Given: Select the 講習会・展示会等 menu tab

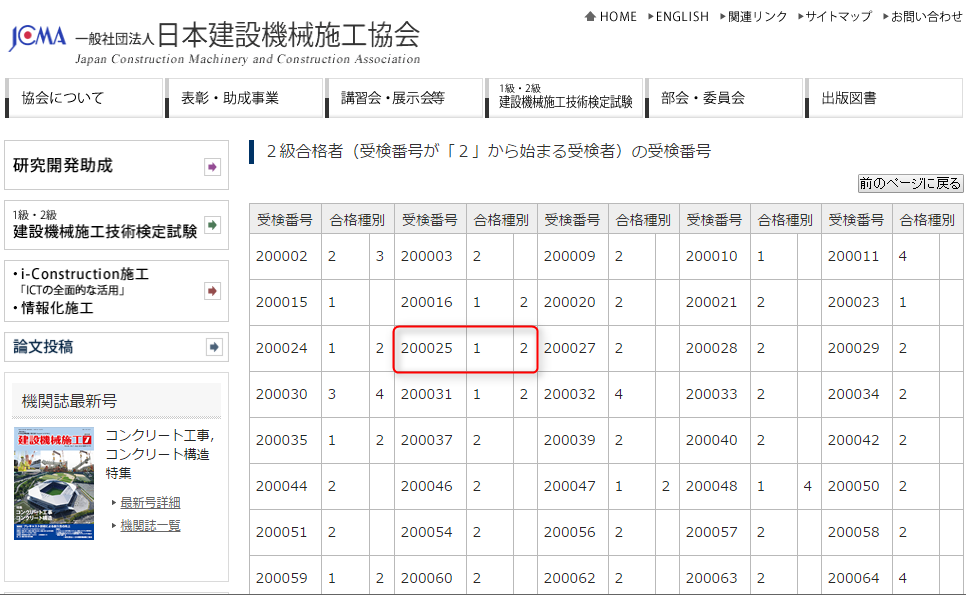Looking at the screenshot, I should click(x=405, y=98).
